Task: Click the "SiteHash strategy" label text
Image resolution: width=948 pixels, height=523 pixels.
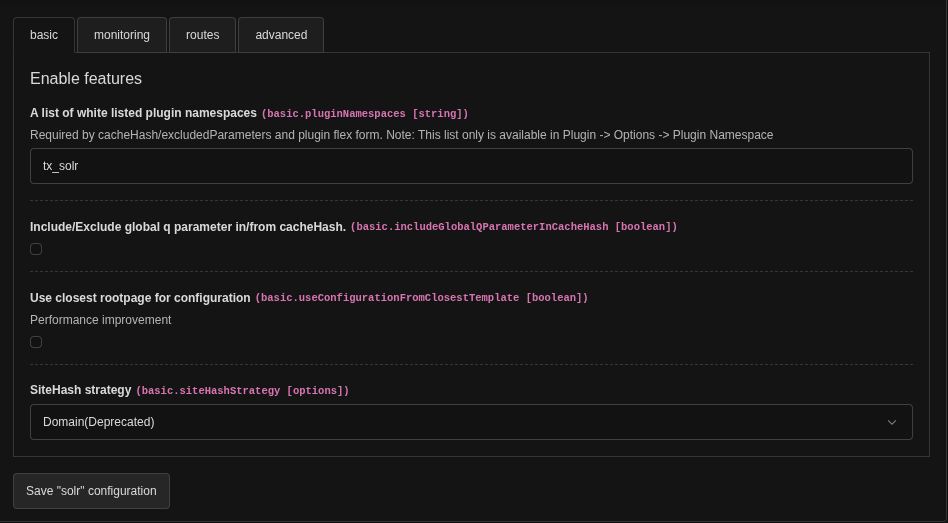Action: pyautogui.click(x=80, y=390)
